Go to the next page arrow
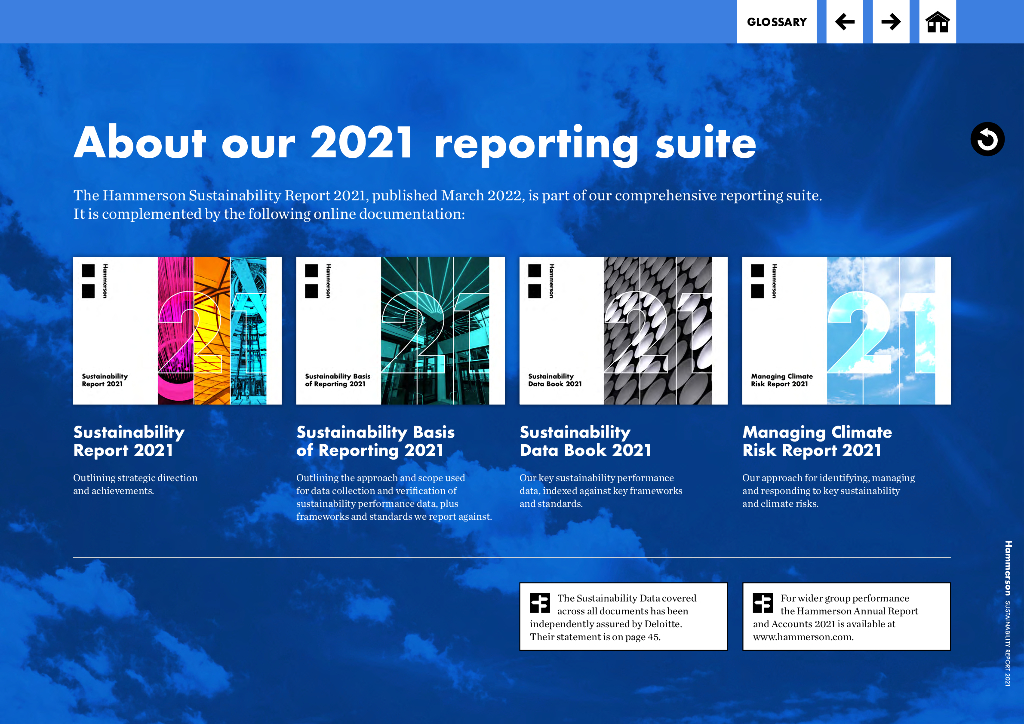Image resolution: width=1024 pixels, height=724 pixels. (891, 22)
